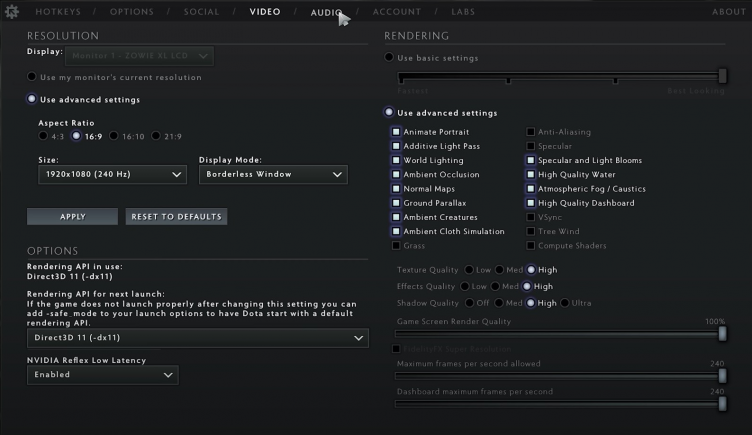Screen dimensions: 752x435
Task: Uncheck High Quality Water
Action: (531, 175)
